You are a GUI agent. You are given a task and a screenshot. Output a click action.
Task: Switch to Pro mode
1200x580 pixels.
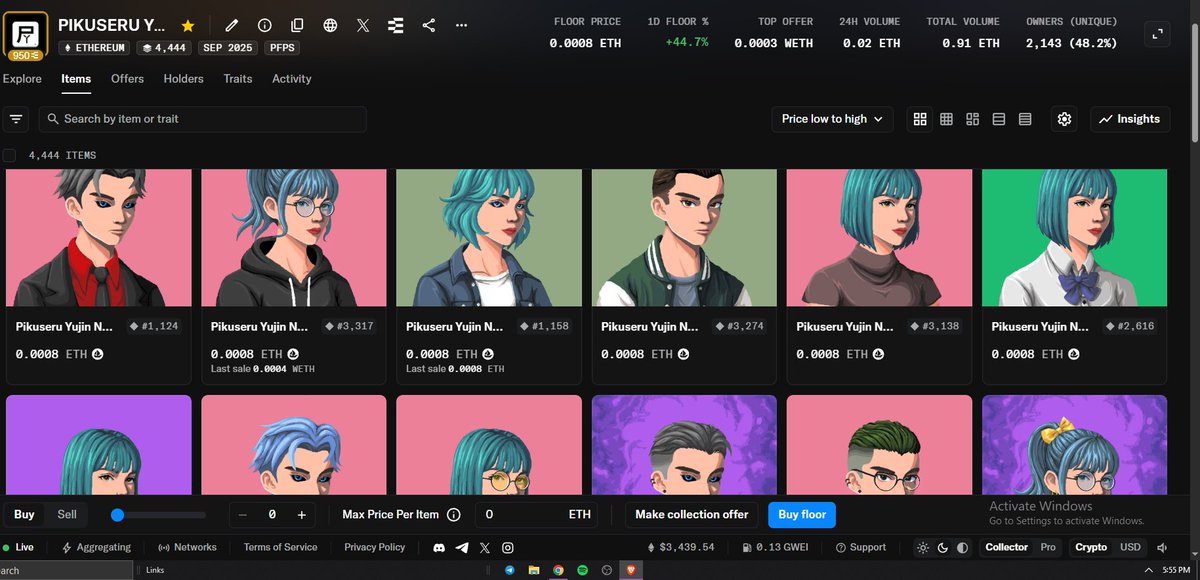[1048, 548]
